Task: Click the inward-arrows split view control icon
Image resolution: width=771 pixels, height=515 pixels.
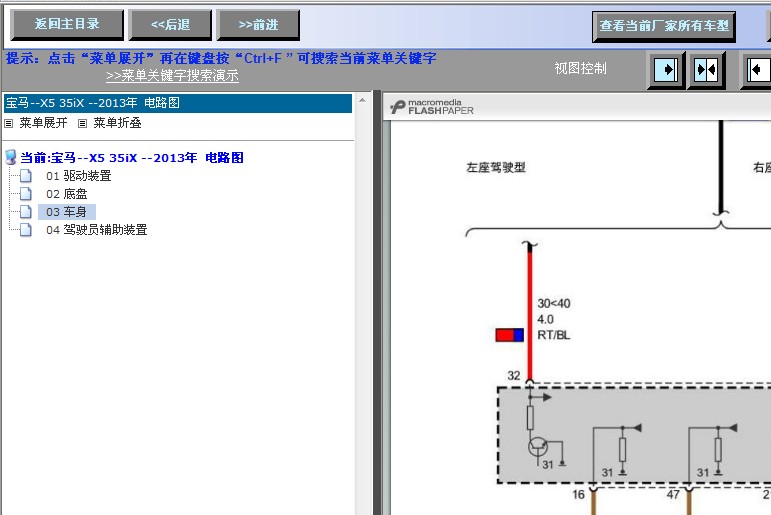Action: [x=706, y=70]
